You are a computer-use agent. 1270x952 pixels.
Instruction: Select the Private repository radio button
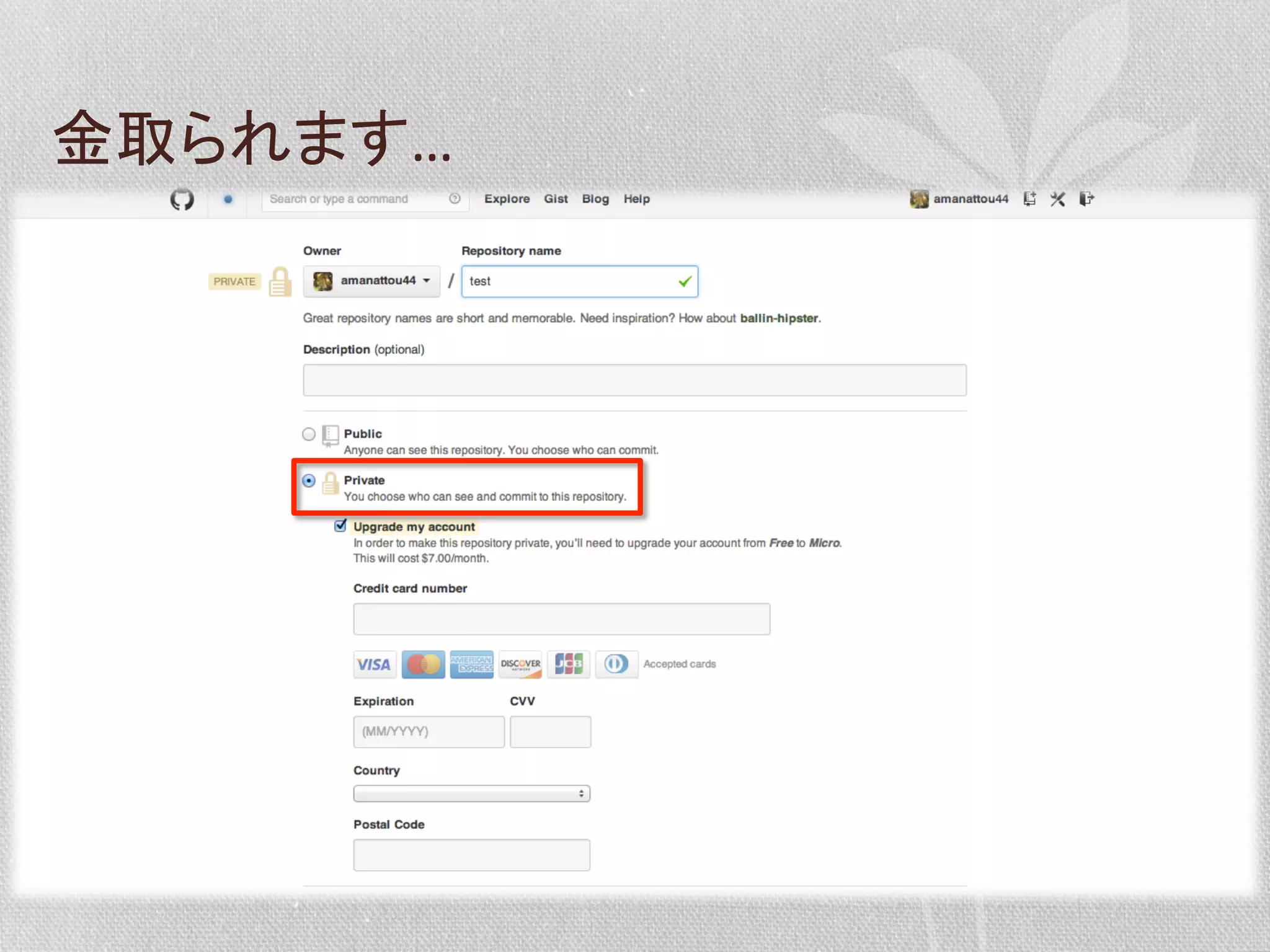(309, 480)
